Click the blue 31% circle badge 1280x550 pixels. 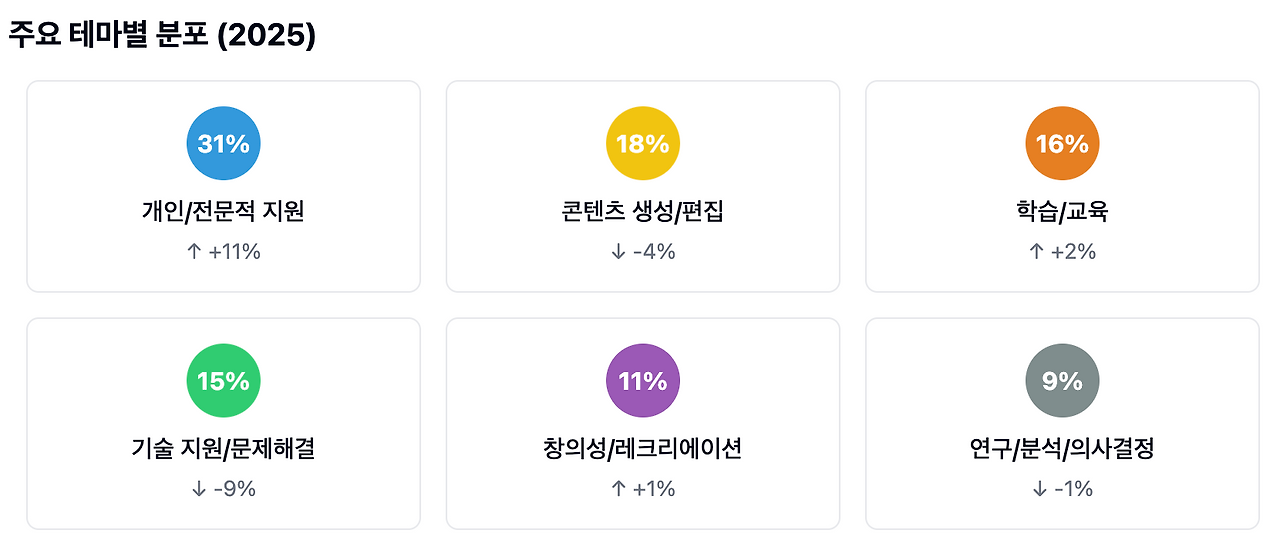(x=223, y=143)
